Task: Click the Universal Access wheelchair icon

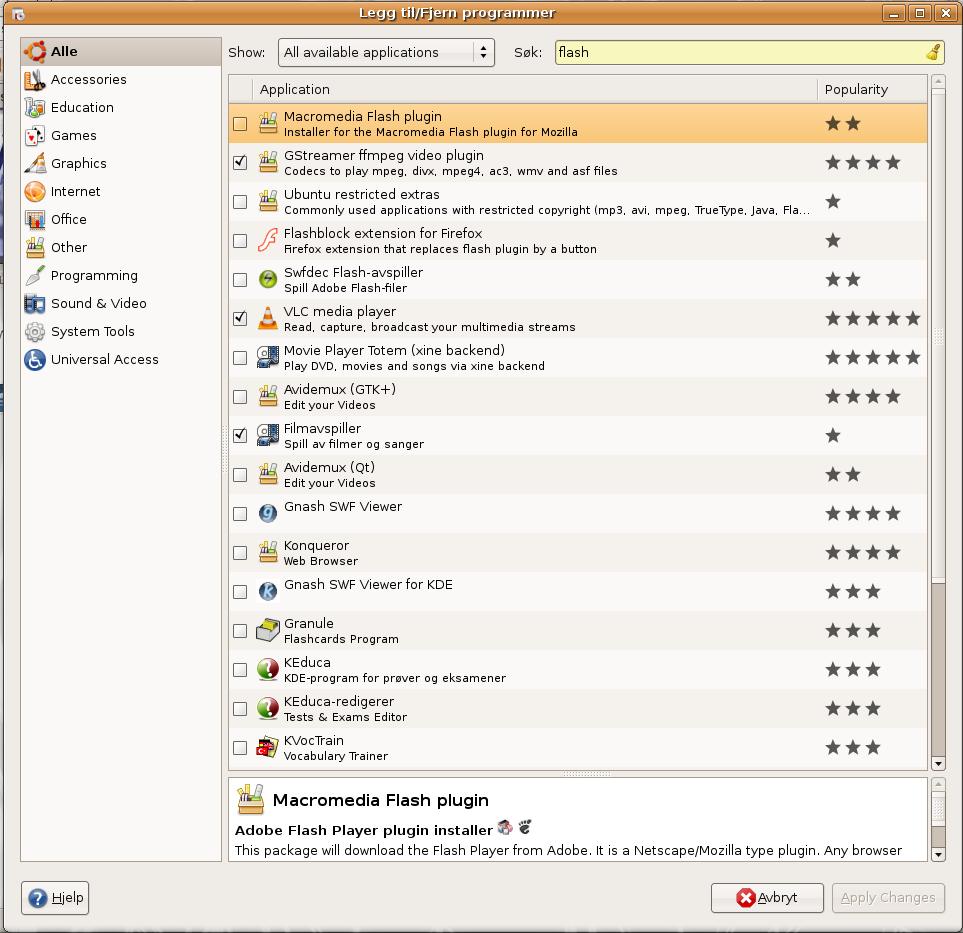Action: tap(35, 359)
